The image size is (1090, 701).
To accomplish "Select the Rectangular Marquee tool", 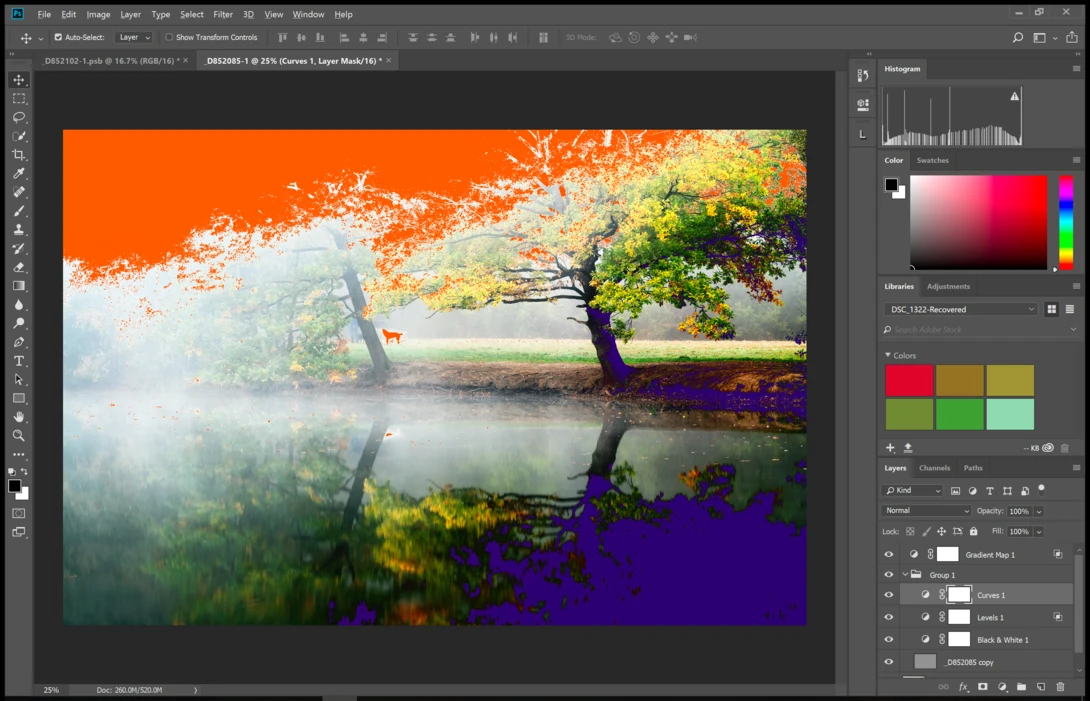I will (x=19, y=99).
